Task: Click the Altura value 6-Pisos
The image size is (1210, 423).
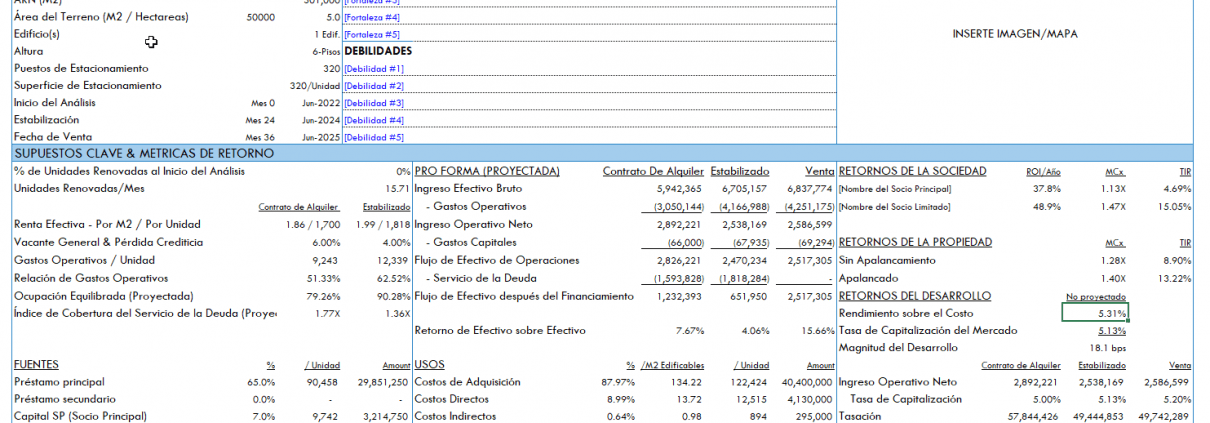Action: 325,51
